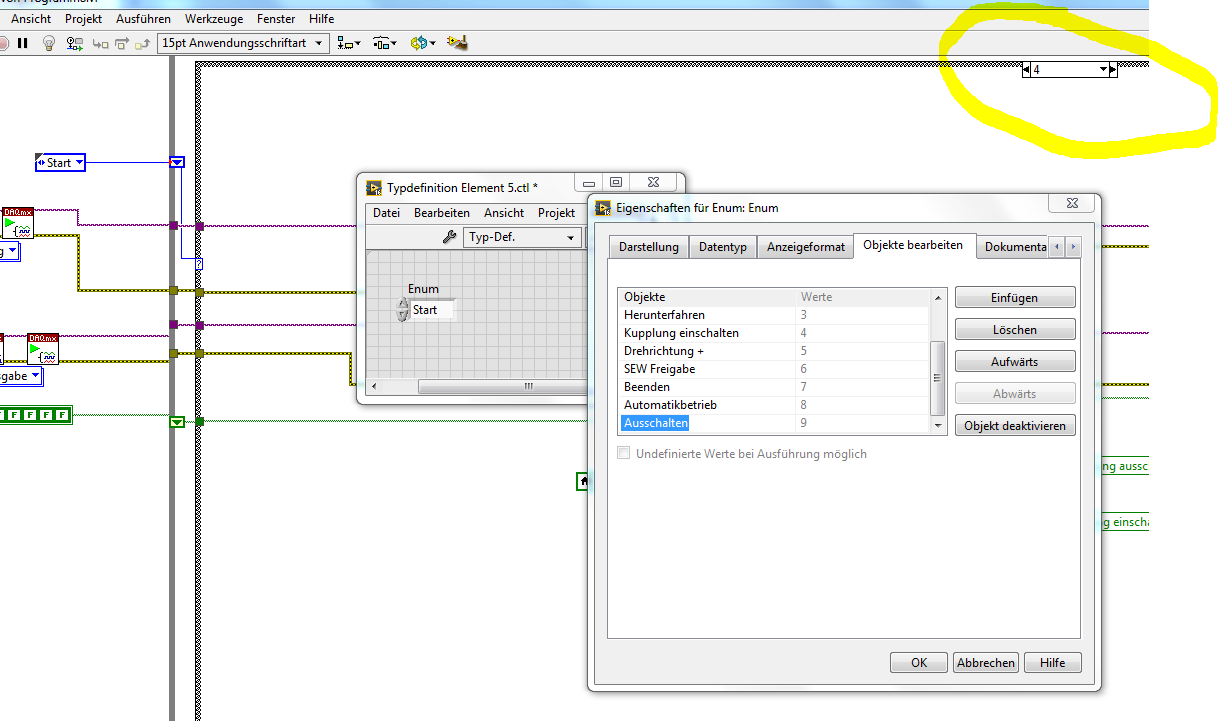
Task: Switch to the Darstellung tab
Action: 649,247
